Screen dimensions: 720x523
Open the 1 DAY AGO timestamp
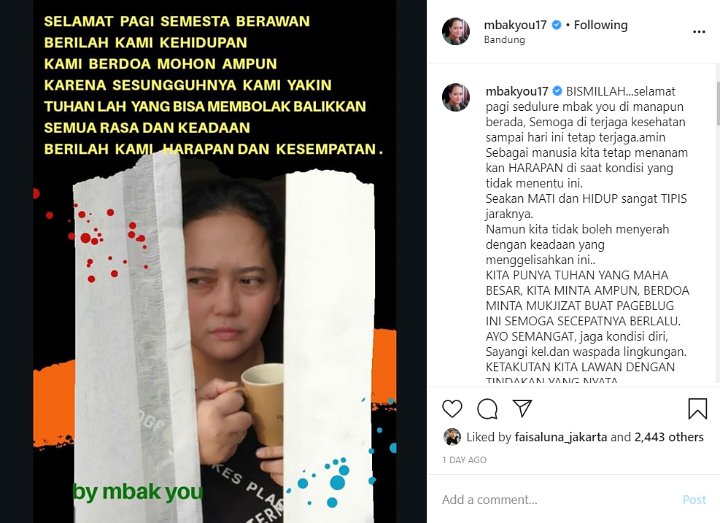[464, 460]
